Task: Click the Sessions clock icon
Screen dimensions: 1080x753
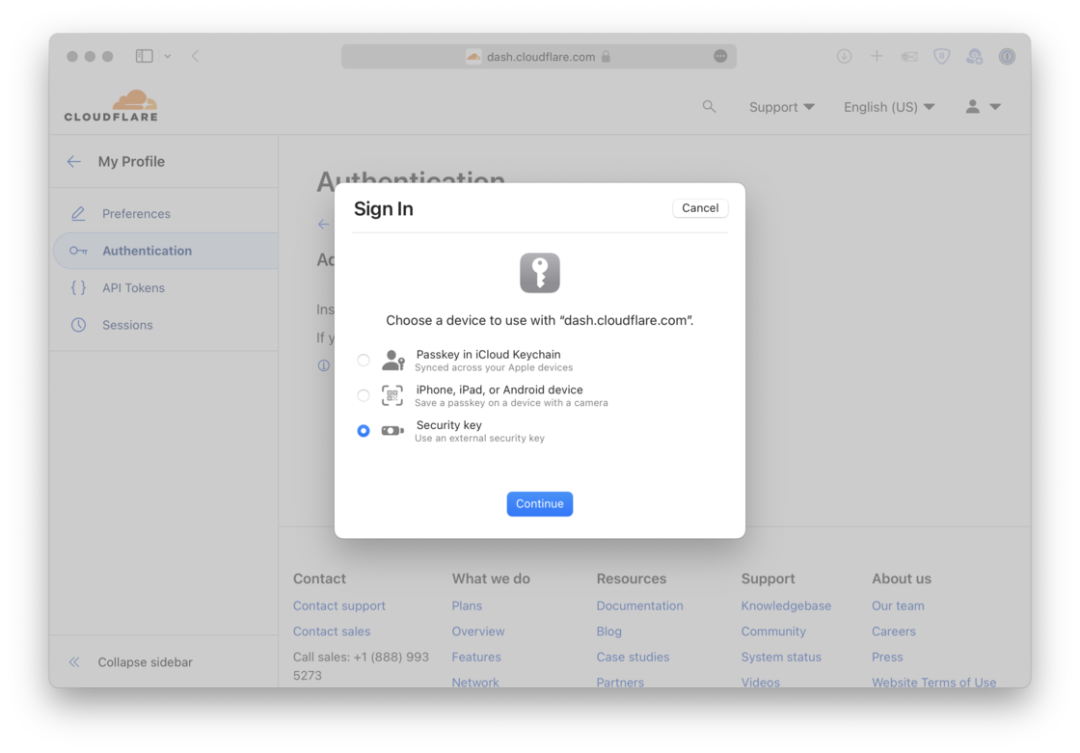Action: 78,325
